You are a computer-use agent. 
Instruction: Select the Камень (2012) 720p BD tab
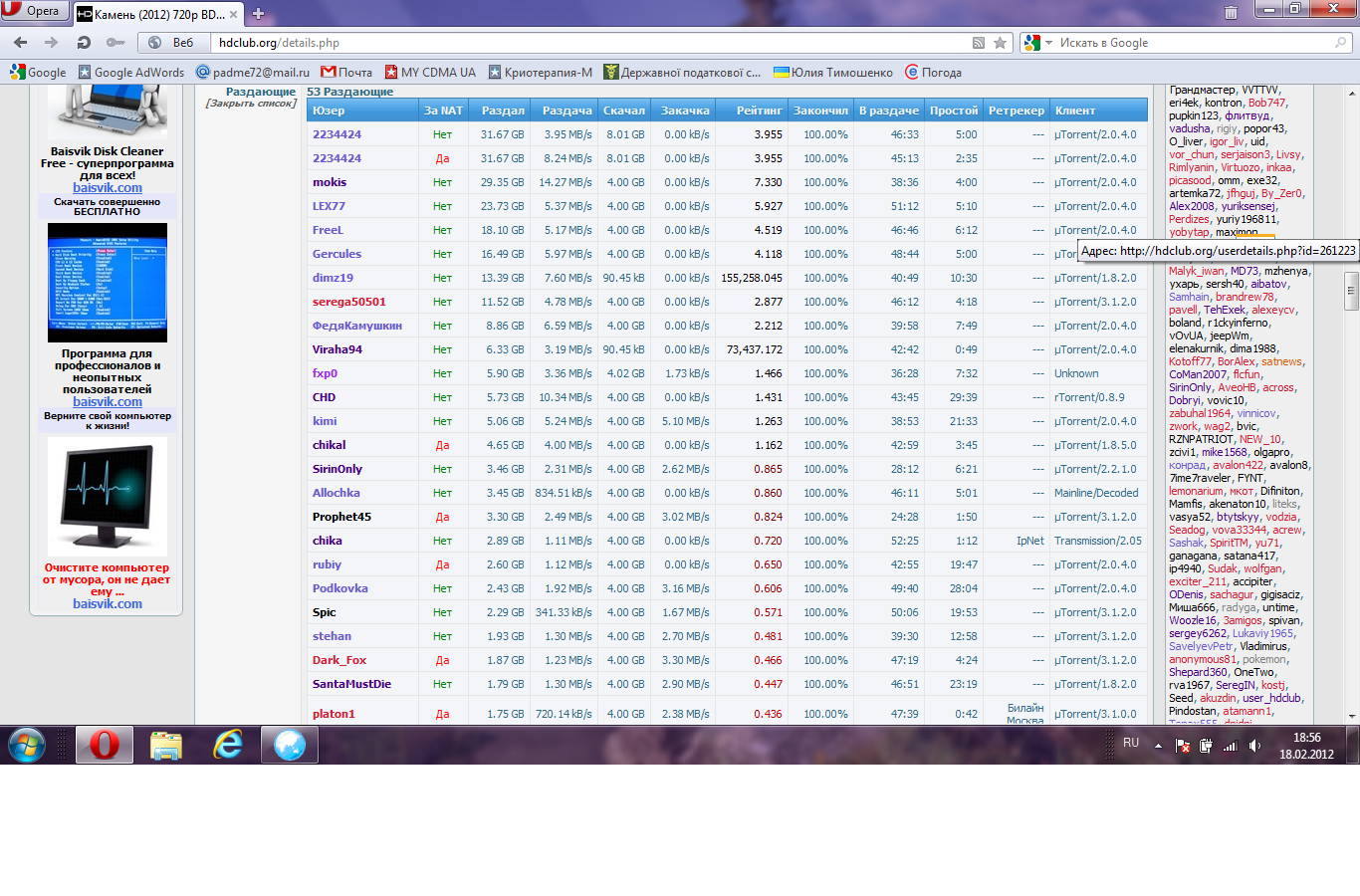click(157, 14)
